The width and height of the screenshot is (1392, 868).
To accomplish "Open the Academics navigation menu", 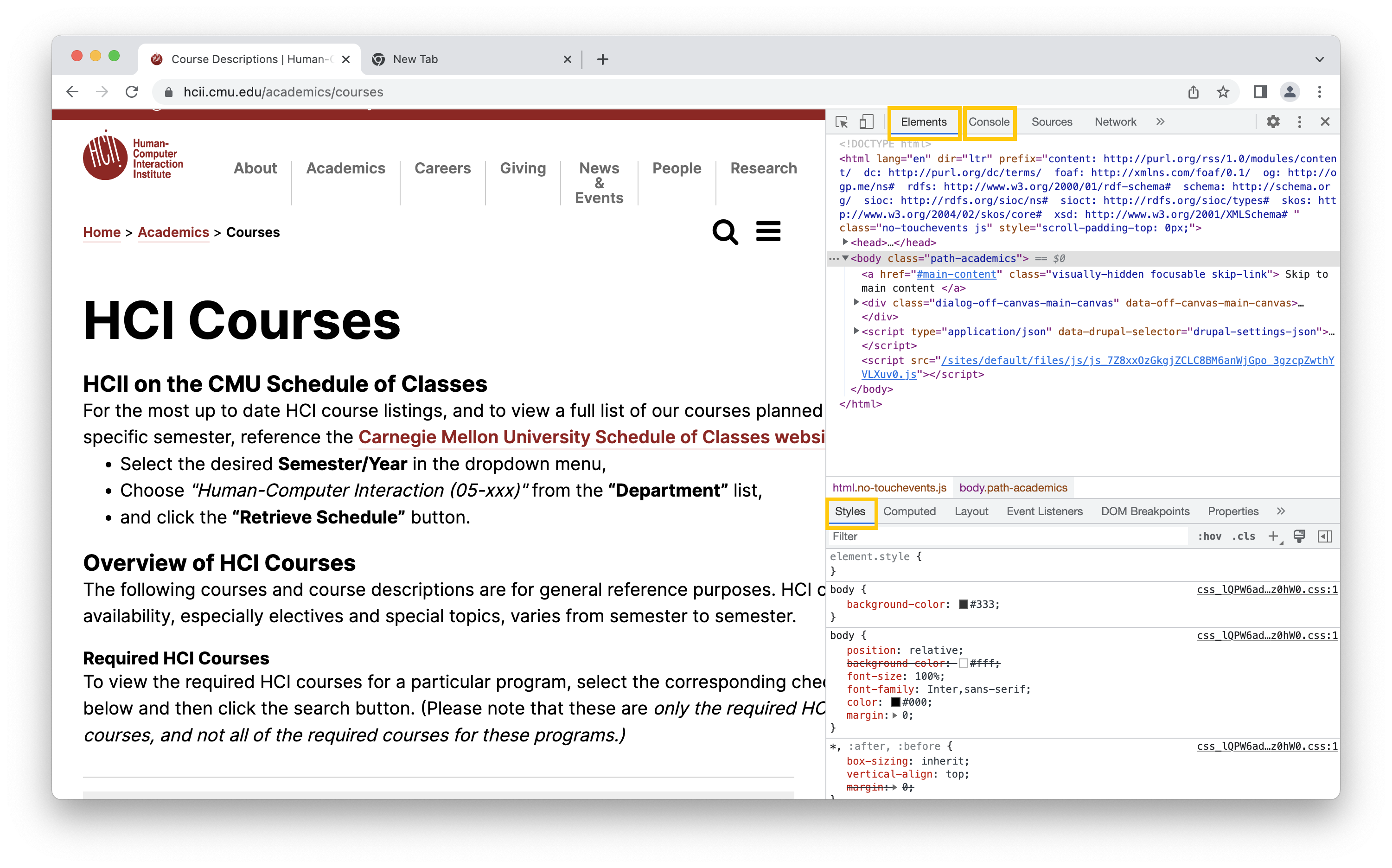I will click(x=345, y=168).
